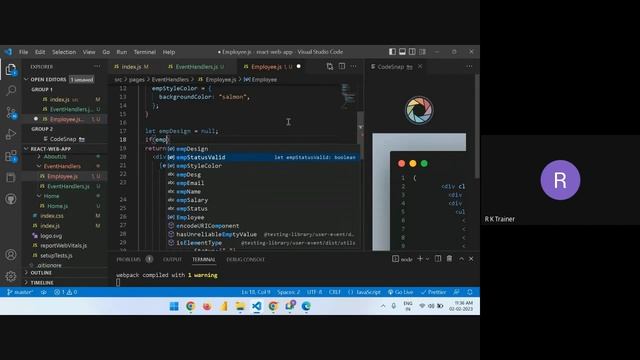Expand the AboutUs folder
Screen dimensions: 640x360
[55, 156]
